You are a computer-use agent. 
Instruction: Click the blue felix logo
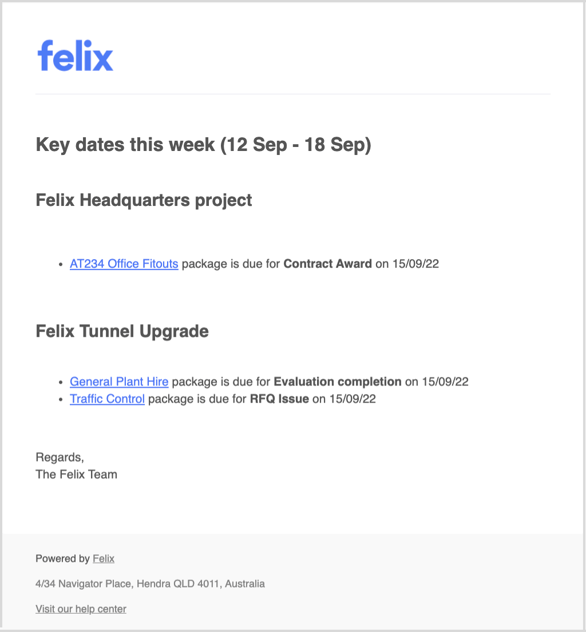click(x=75, y=56)
